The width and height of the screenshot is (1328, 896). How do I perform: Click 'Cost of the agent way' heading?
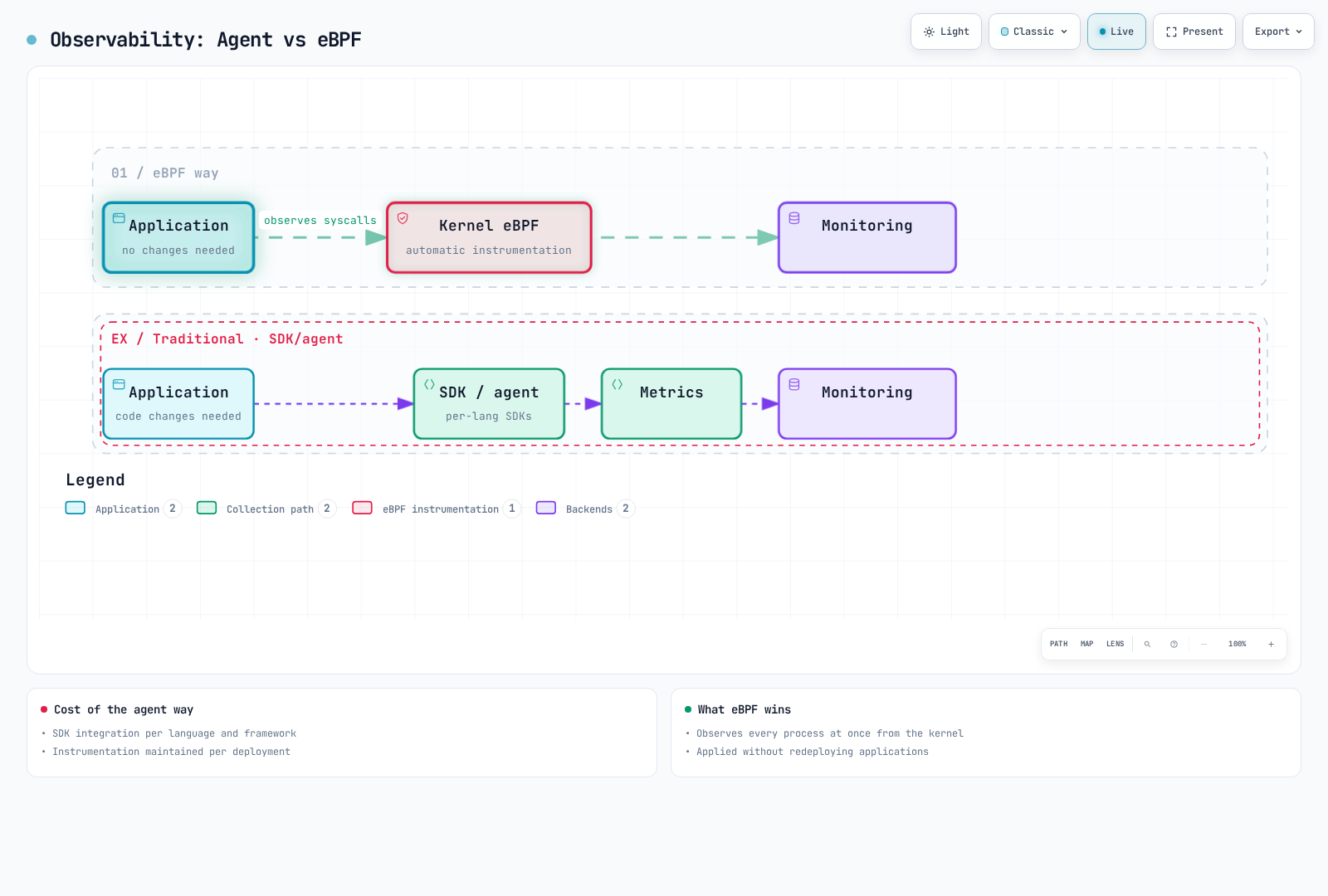click(124, 709)
